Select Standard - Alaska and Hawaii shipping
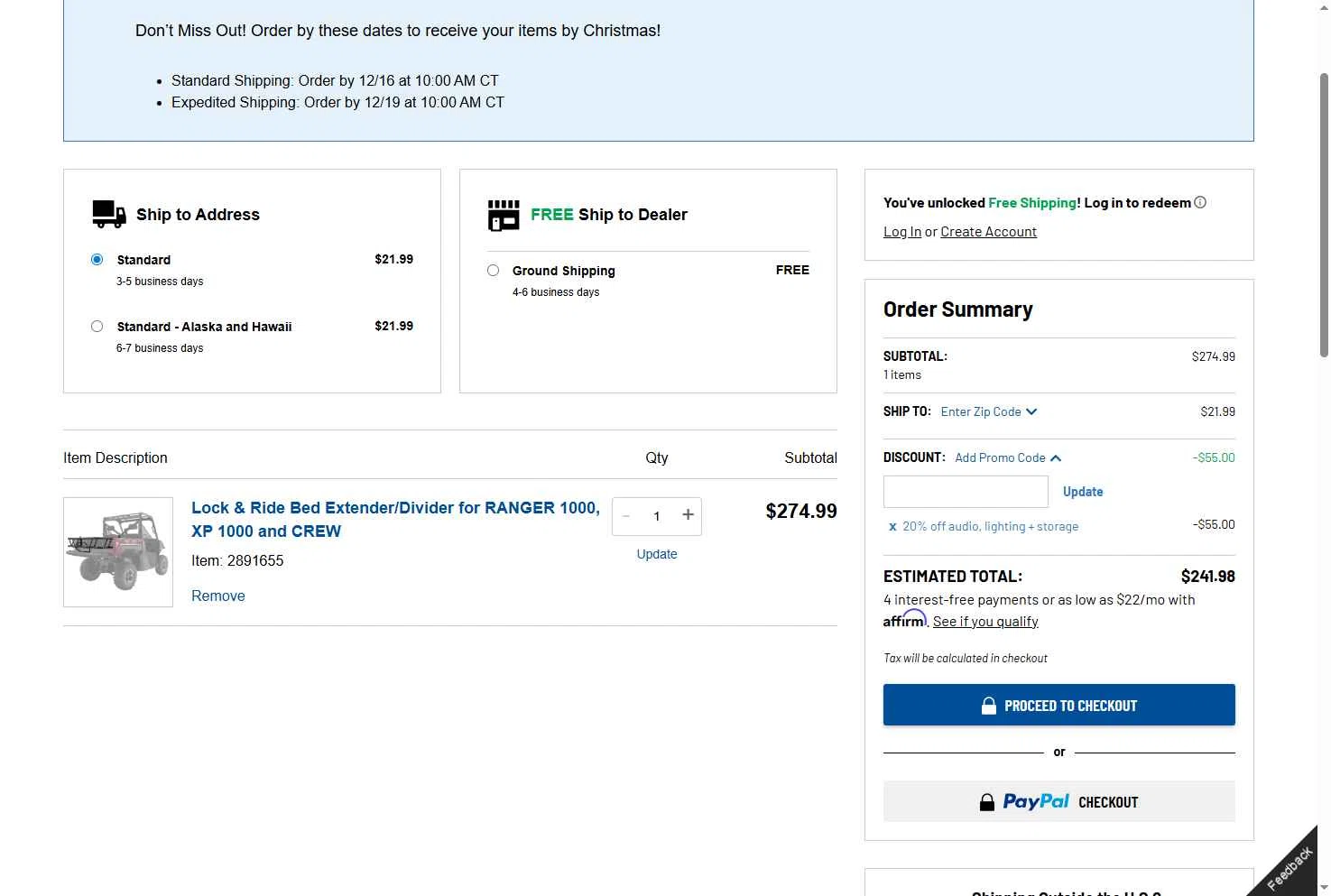 (x=97, y=327)
